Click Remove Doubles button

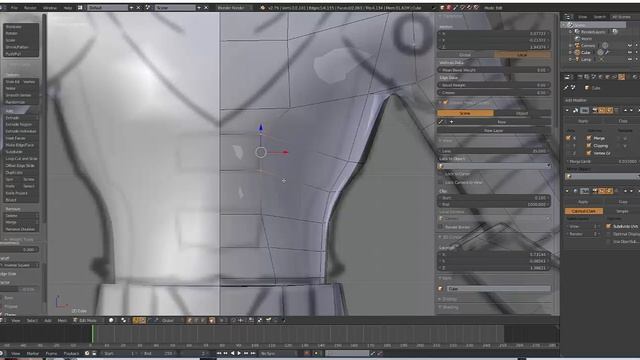[21, 229]
